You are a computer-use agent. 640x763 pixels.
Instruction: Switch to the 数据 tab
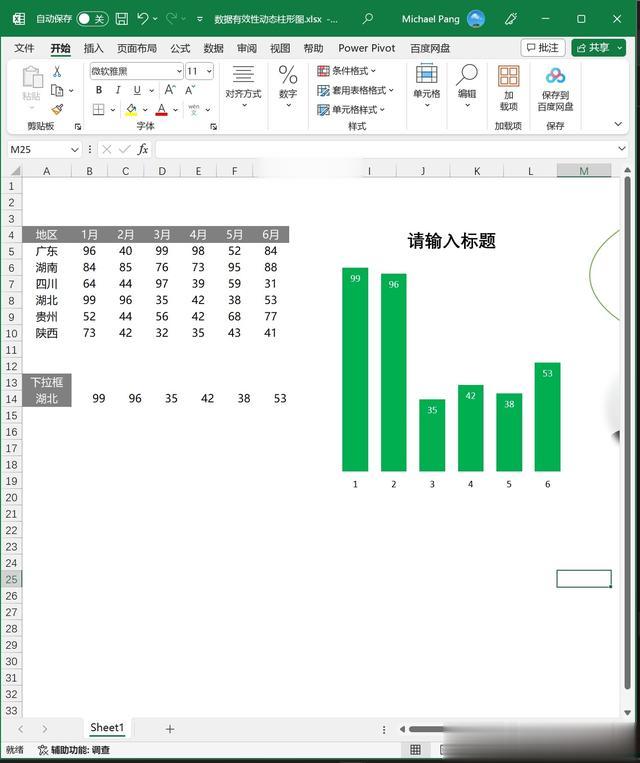(x=213, y=48)
